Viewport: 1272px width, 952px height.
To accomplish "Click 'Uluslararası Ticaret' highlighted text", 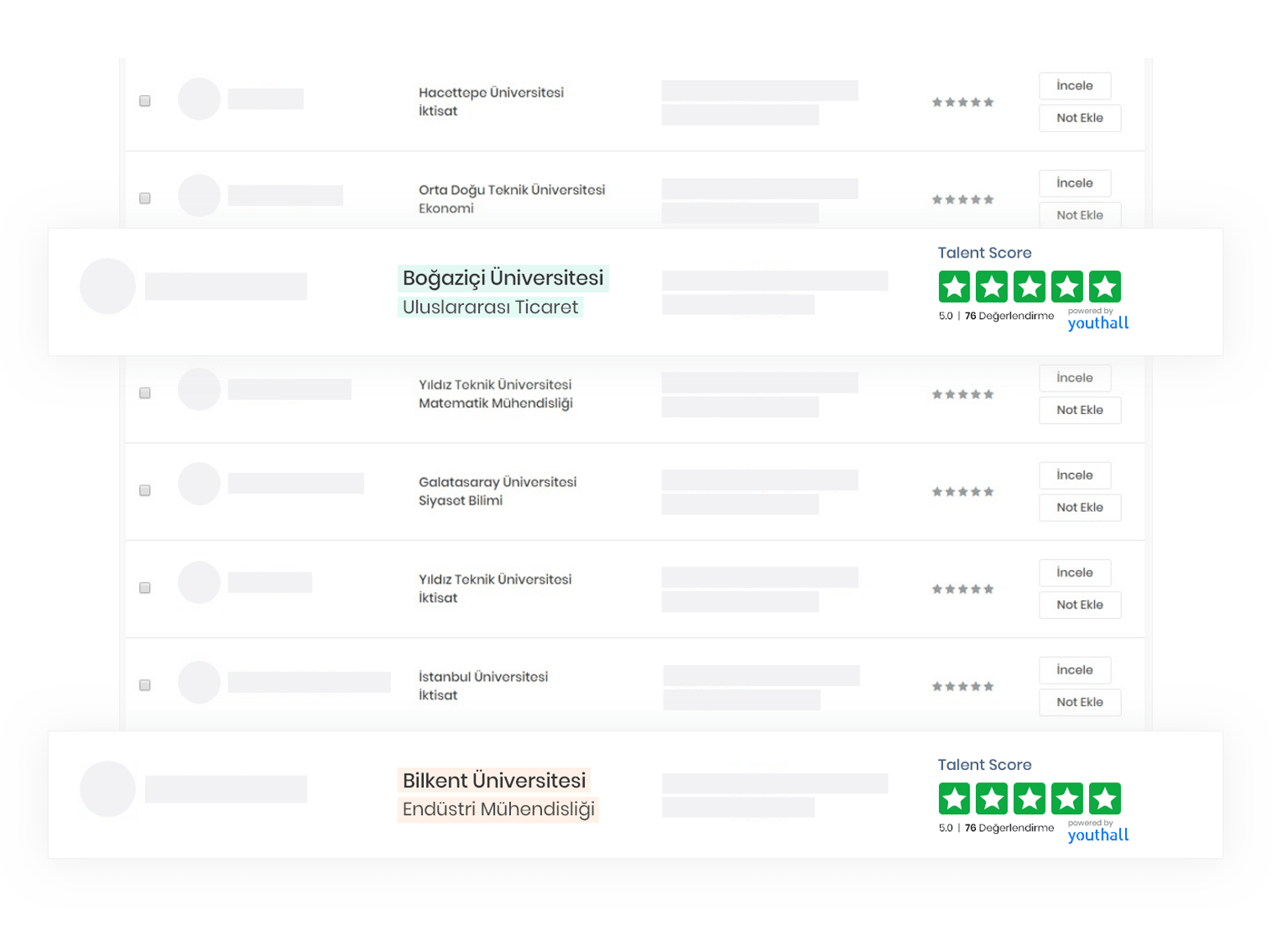I will (x=490, y=307).
